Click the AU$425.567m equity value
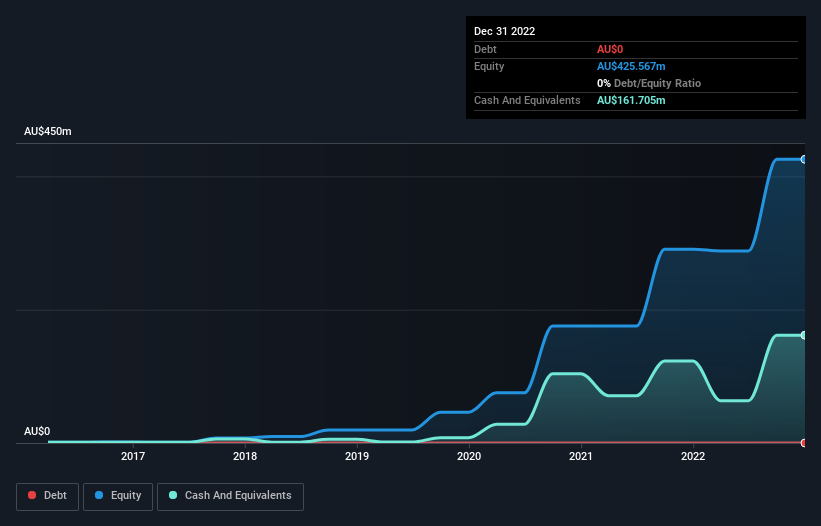Screen dimensions: 821x526 pos(631,66)
